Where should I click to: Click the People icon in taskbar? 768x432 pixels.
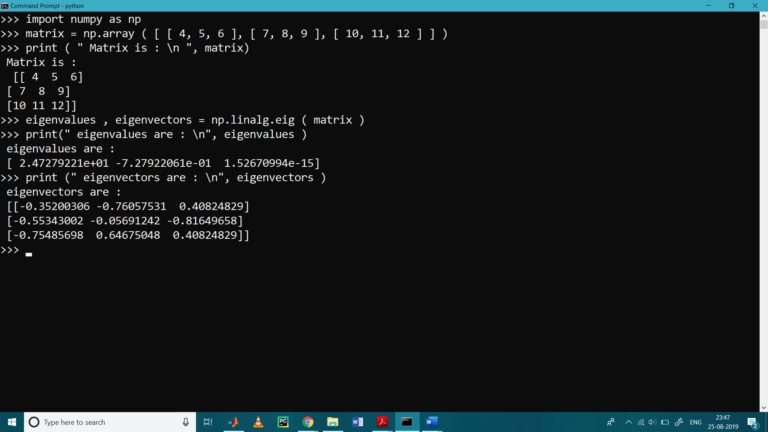click(611, 422)
